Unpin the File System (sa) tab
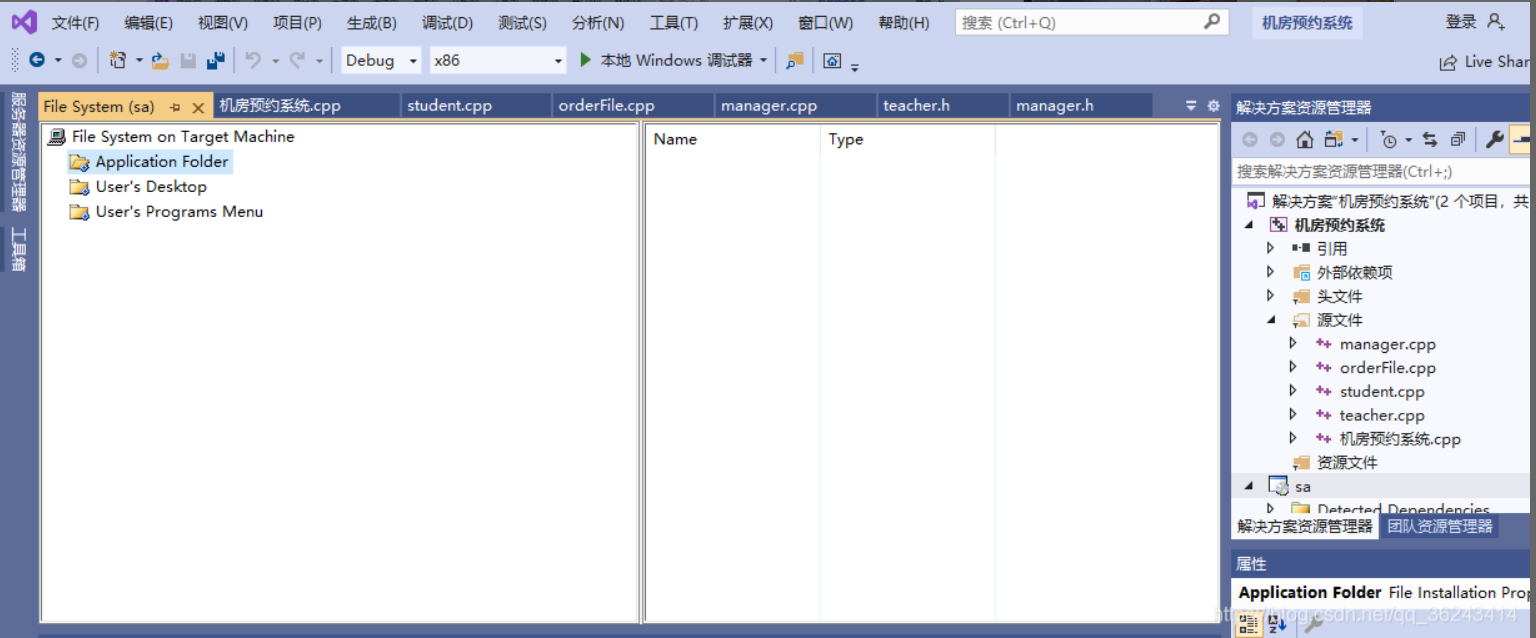This screenshot has width=1536, height=638. 177,105
